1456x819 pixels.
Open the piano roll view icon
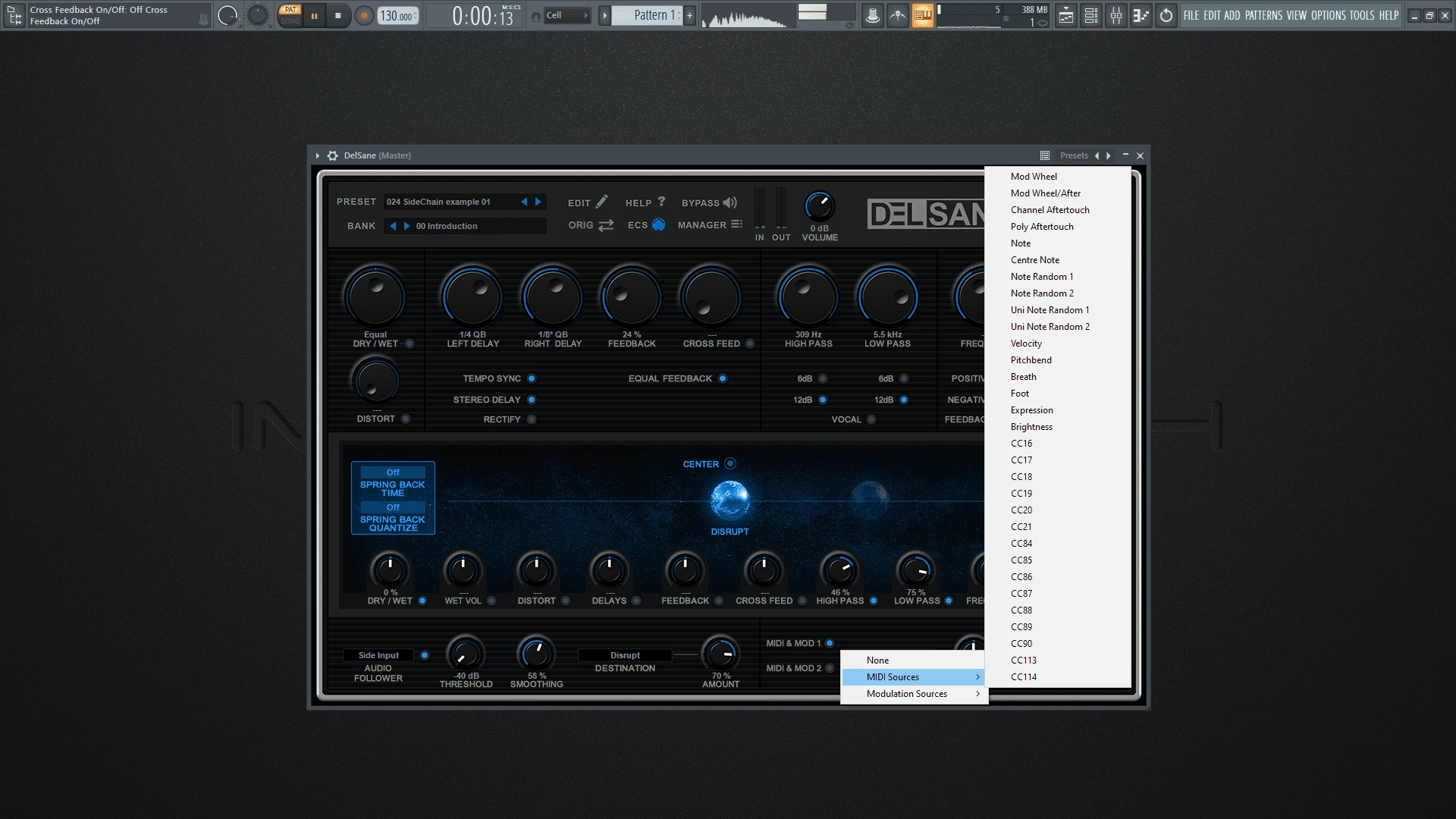coord(1141,15)
